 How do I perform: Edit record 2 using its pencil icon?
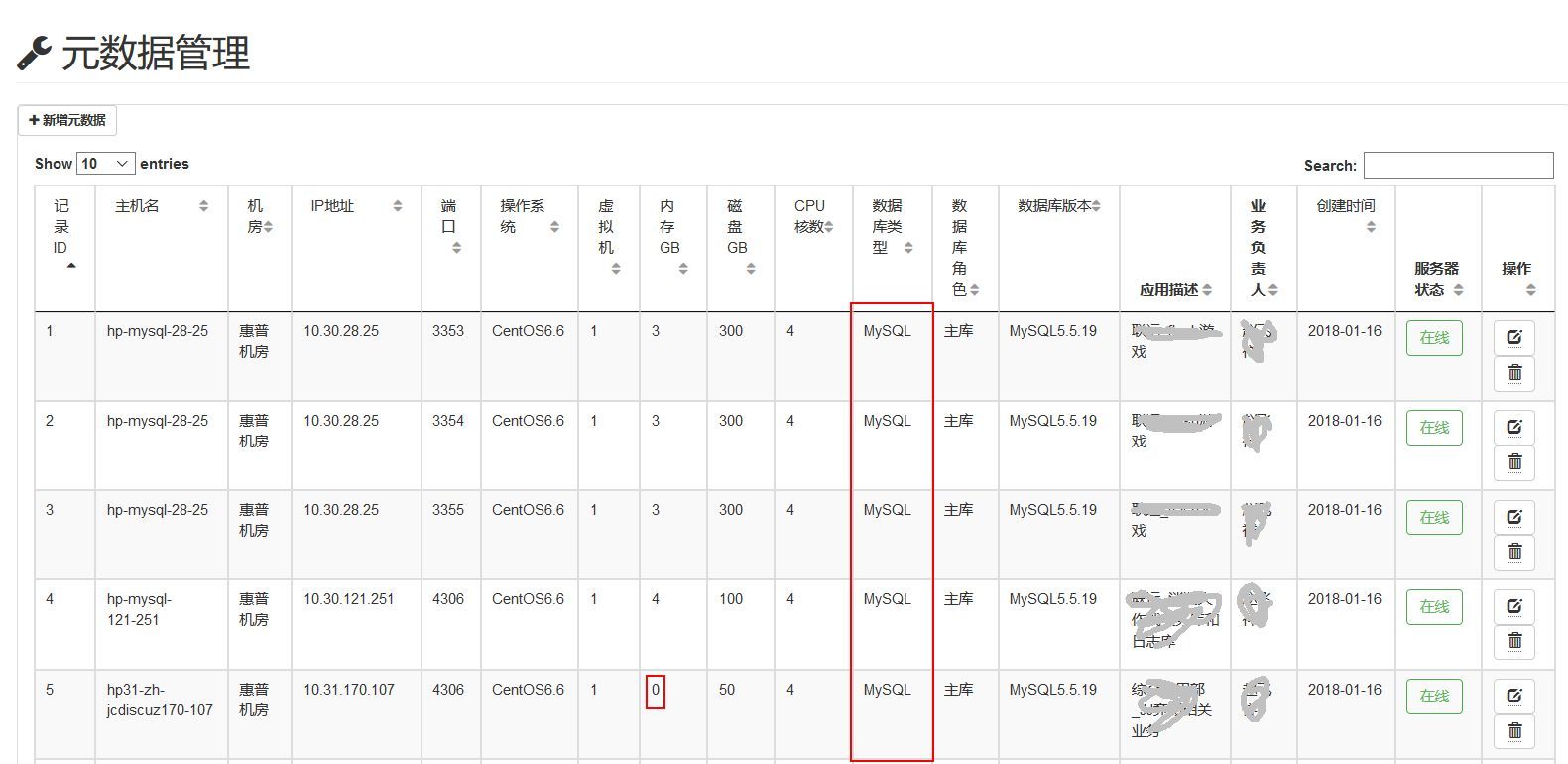1514,427
